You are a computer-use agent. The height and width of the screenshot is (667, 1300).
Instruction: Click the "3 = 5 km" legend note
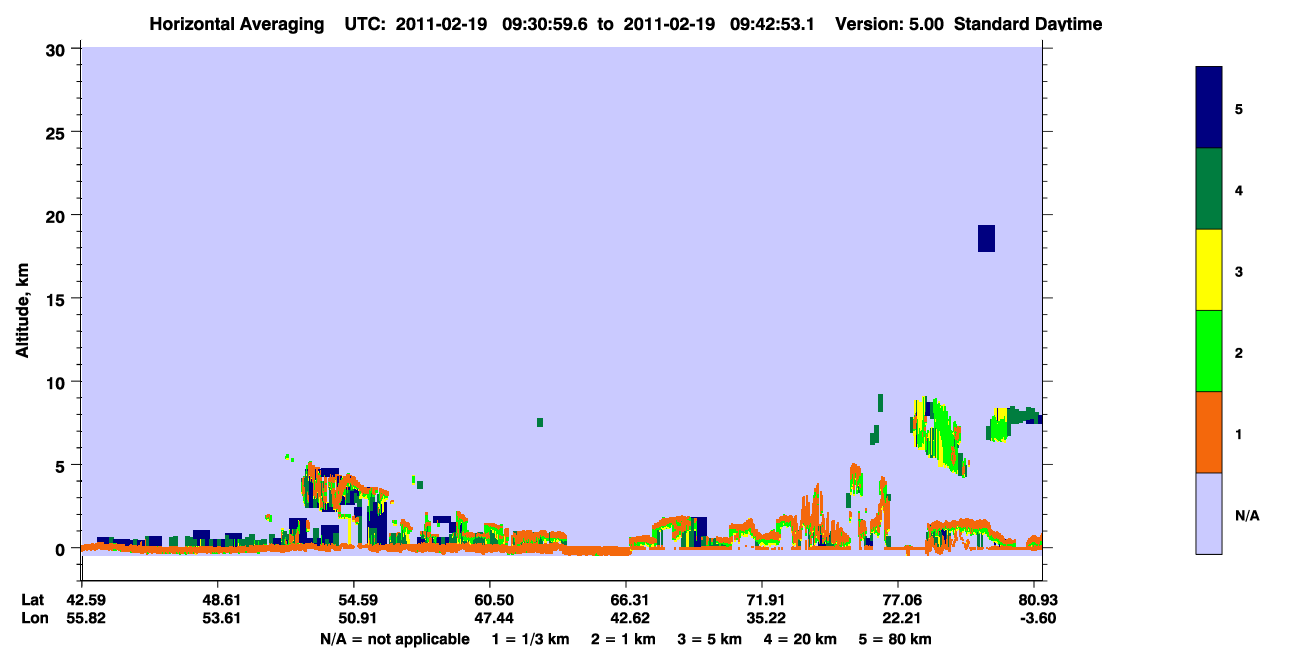tap(709, 639)
